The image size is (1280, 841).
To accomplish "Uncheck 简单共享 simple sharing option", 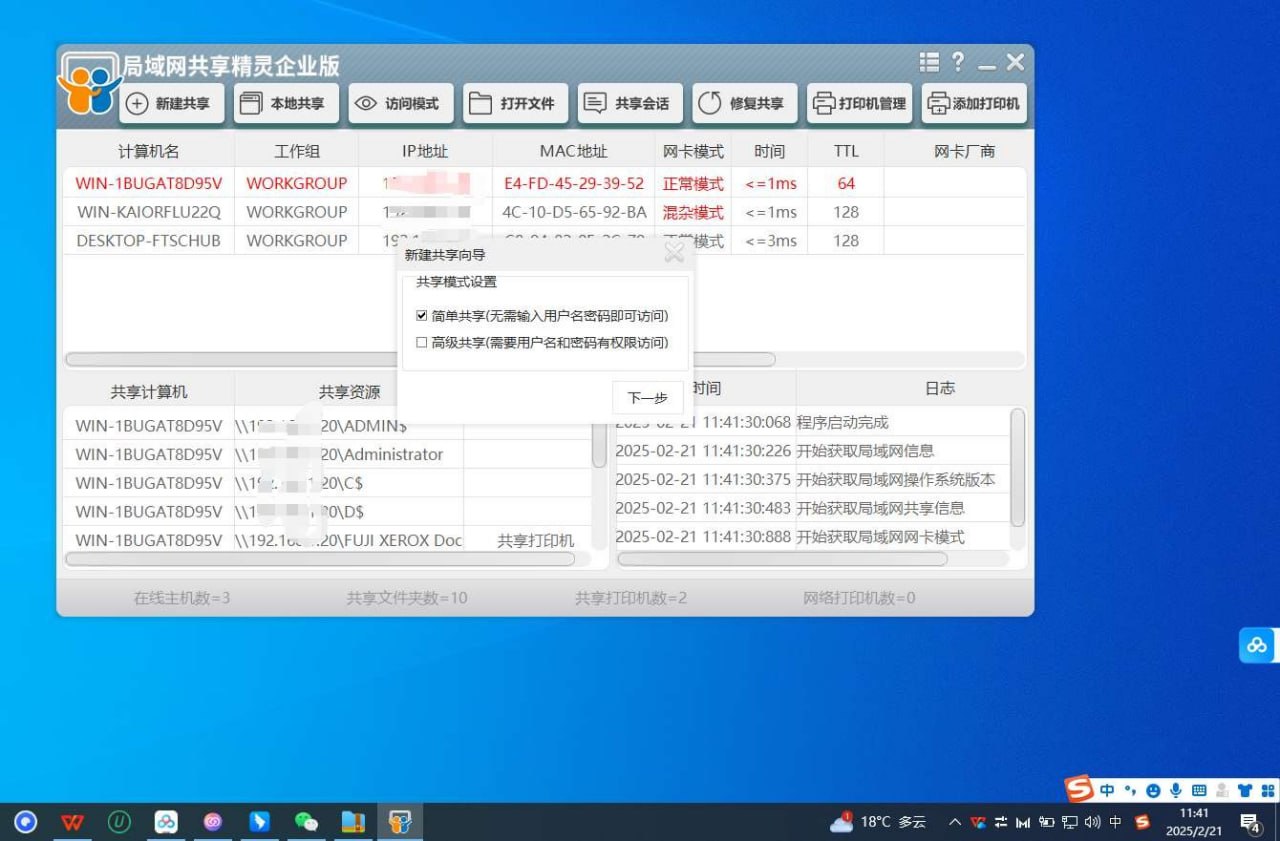I will (x=421, y=315).
